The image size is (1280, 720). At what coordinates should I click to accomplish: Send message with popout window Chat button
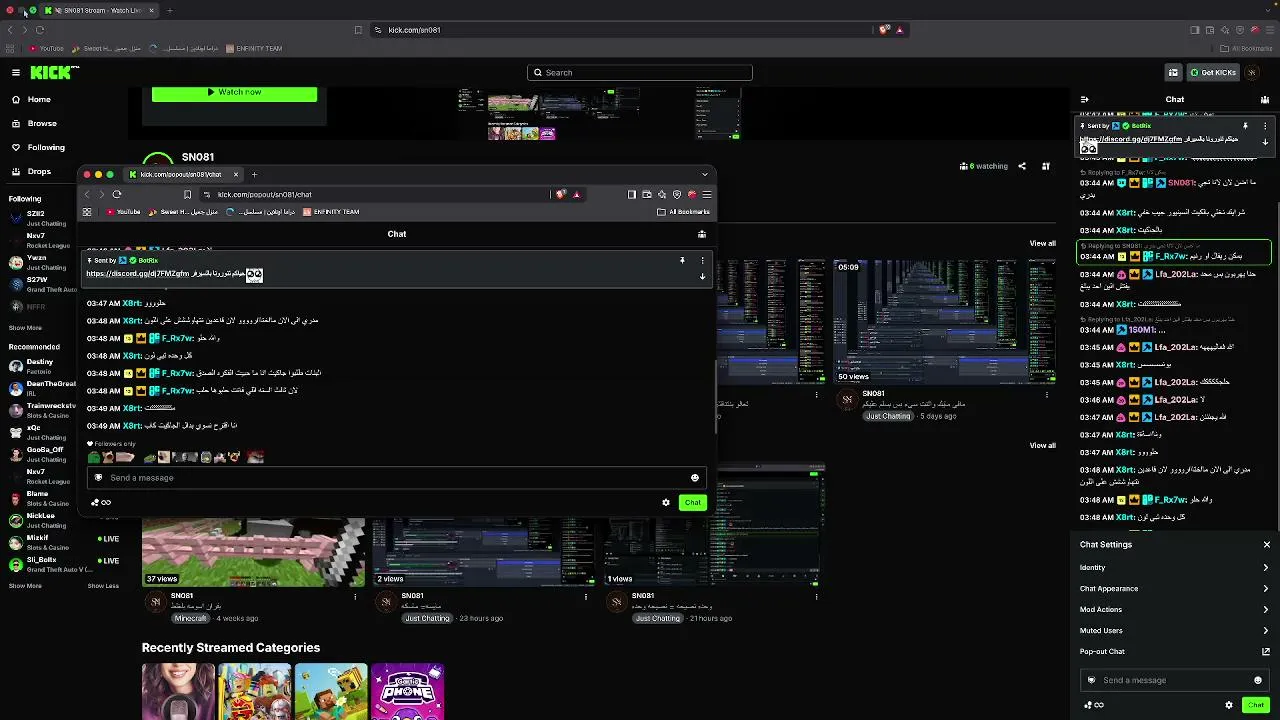click(x=692, y=502)
